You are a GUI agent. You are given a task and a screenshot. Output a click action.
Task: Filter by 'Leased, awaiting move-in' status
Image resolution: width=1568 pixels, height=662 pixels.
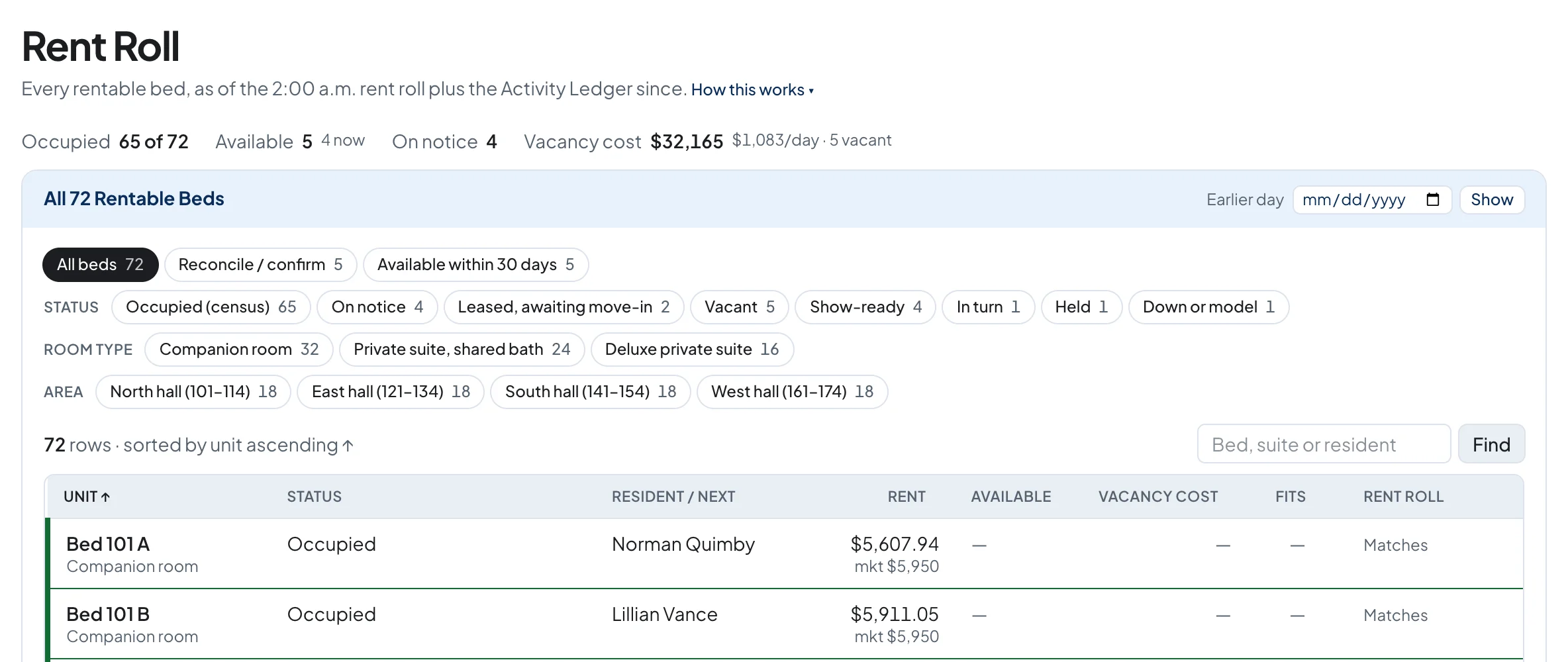click(x=563, y=307)
